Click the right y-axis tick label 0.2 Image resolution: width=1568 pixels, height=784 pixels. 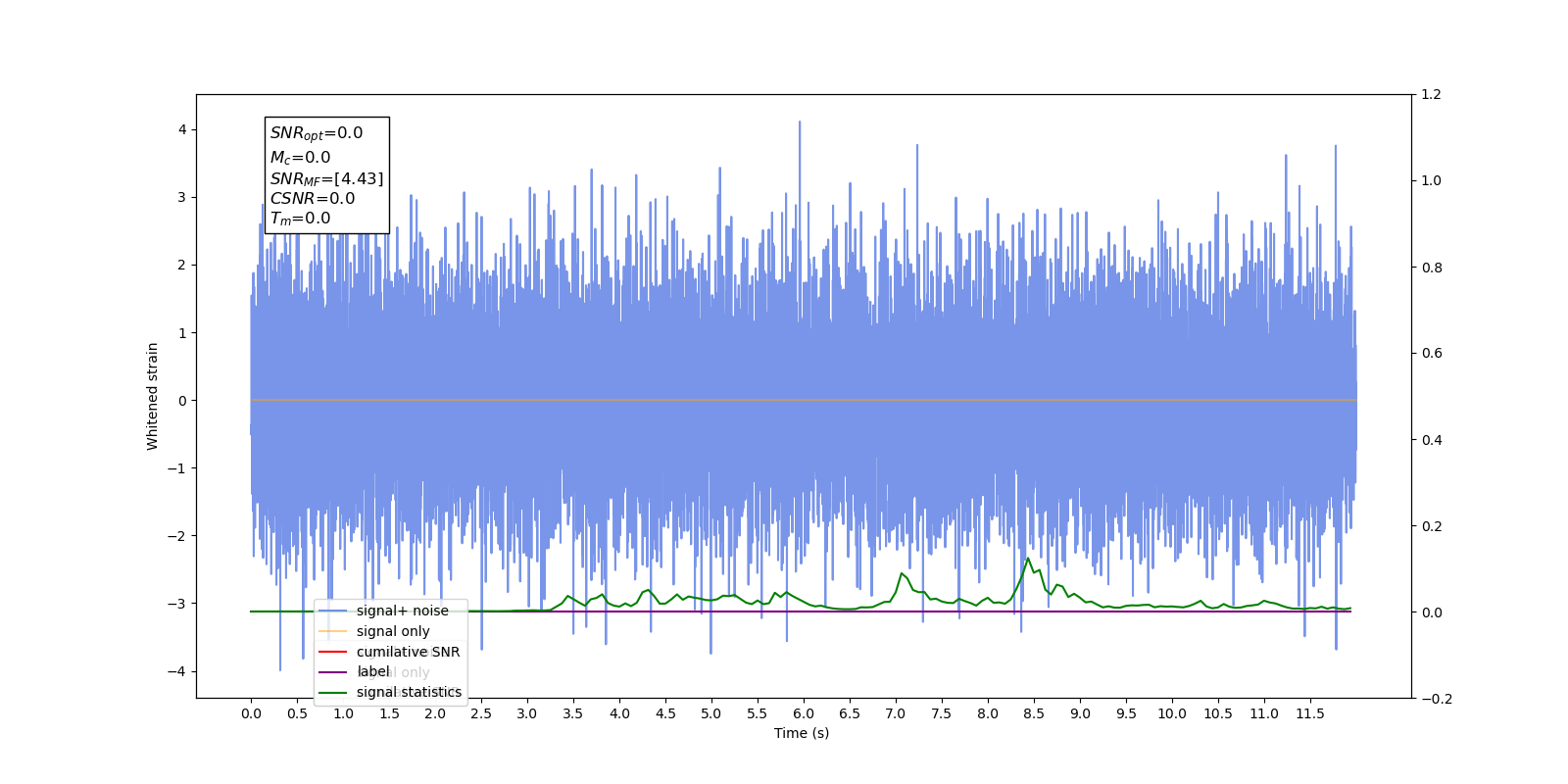[x=1432, y=526]
